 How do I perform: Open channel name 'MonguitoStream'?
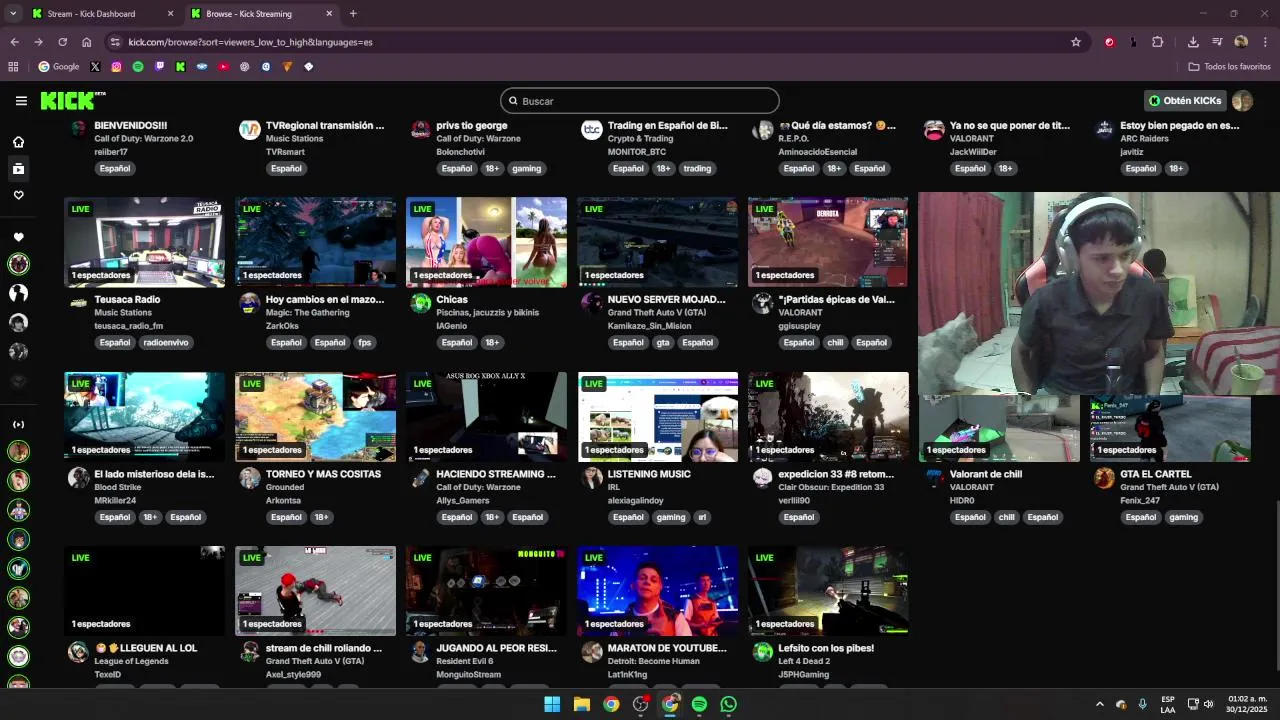coord(468,675)
